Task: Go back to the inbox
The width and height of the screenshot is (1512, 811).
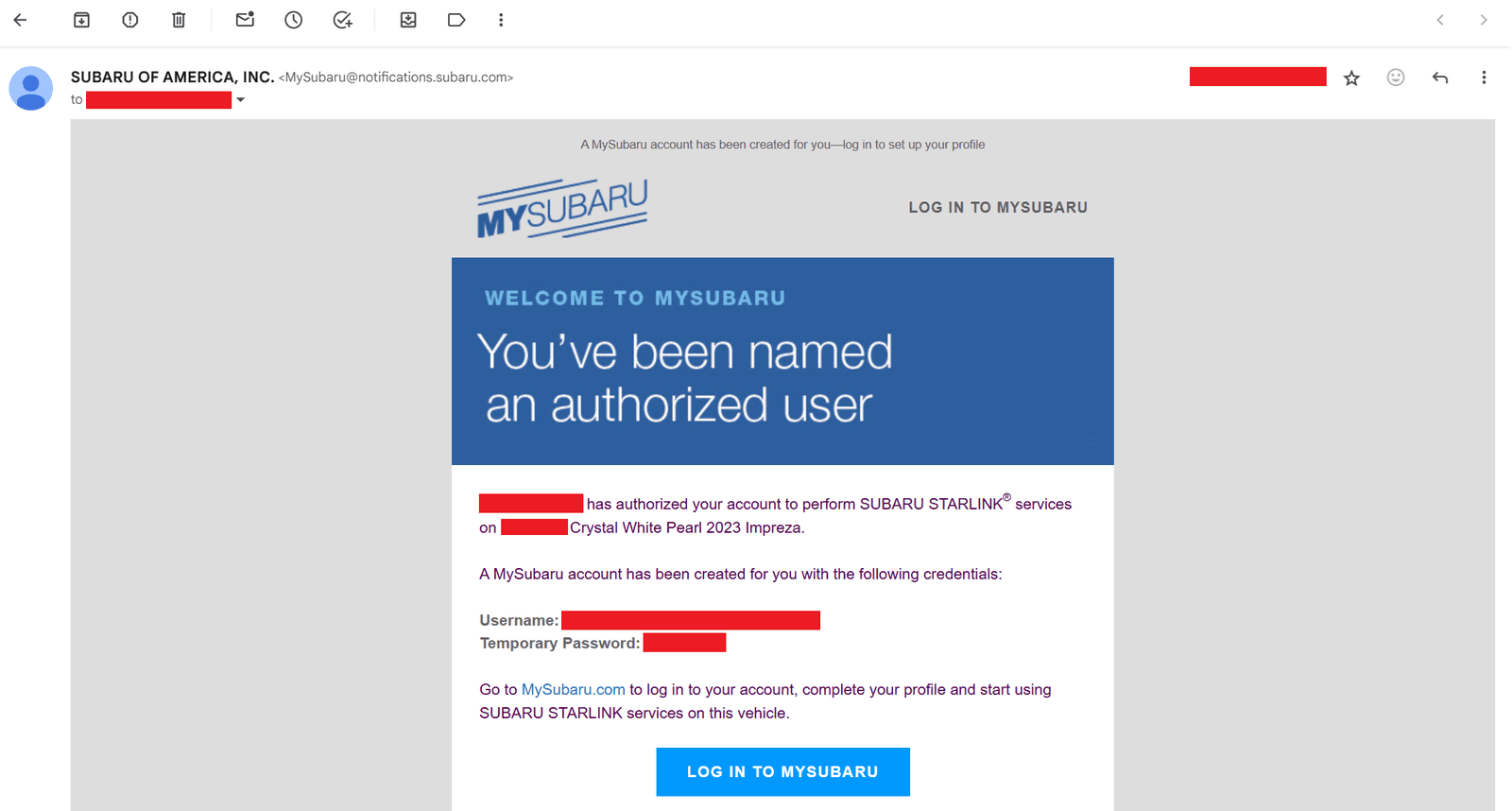Action: 20,20
